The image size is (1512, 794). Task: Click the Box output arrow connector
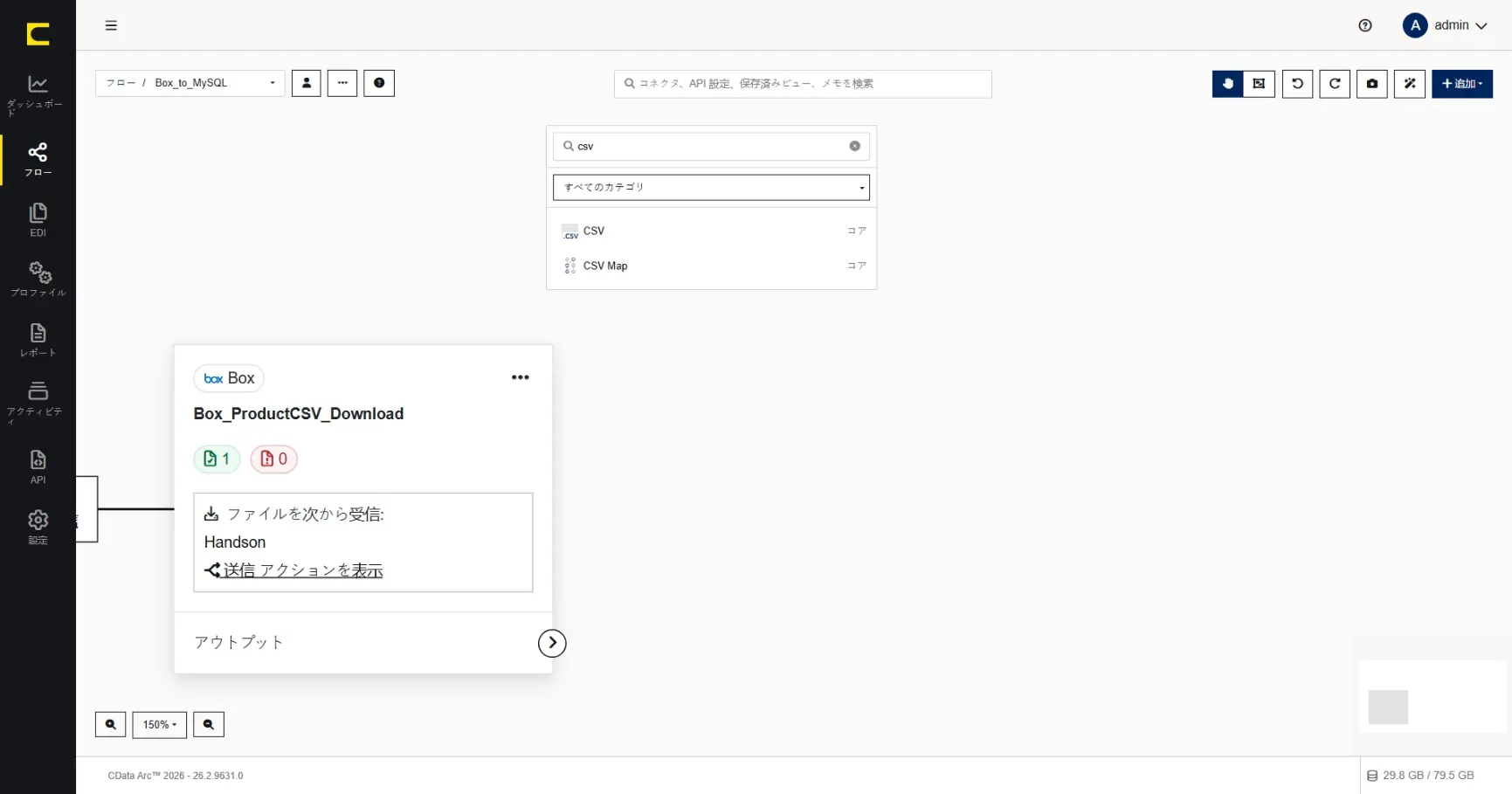coord(552,643)
